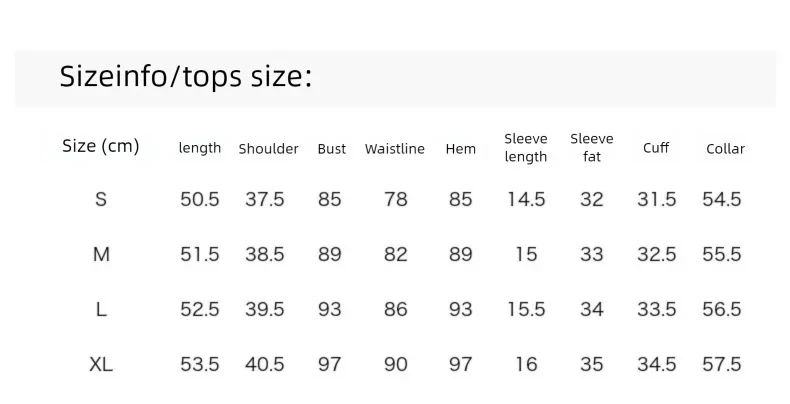Click the 38.5 shoulder value for M
This screenshot has width=790, height=404.
click(265, 254)
